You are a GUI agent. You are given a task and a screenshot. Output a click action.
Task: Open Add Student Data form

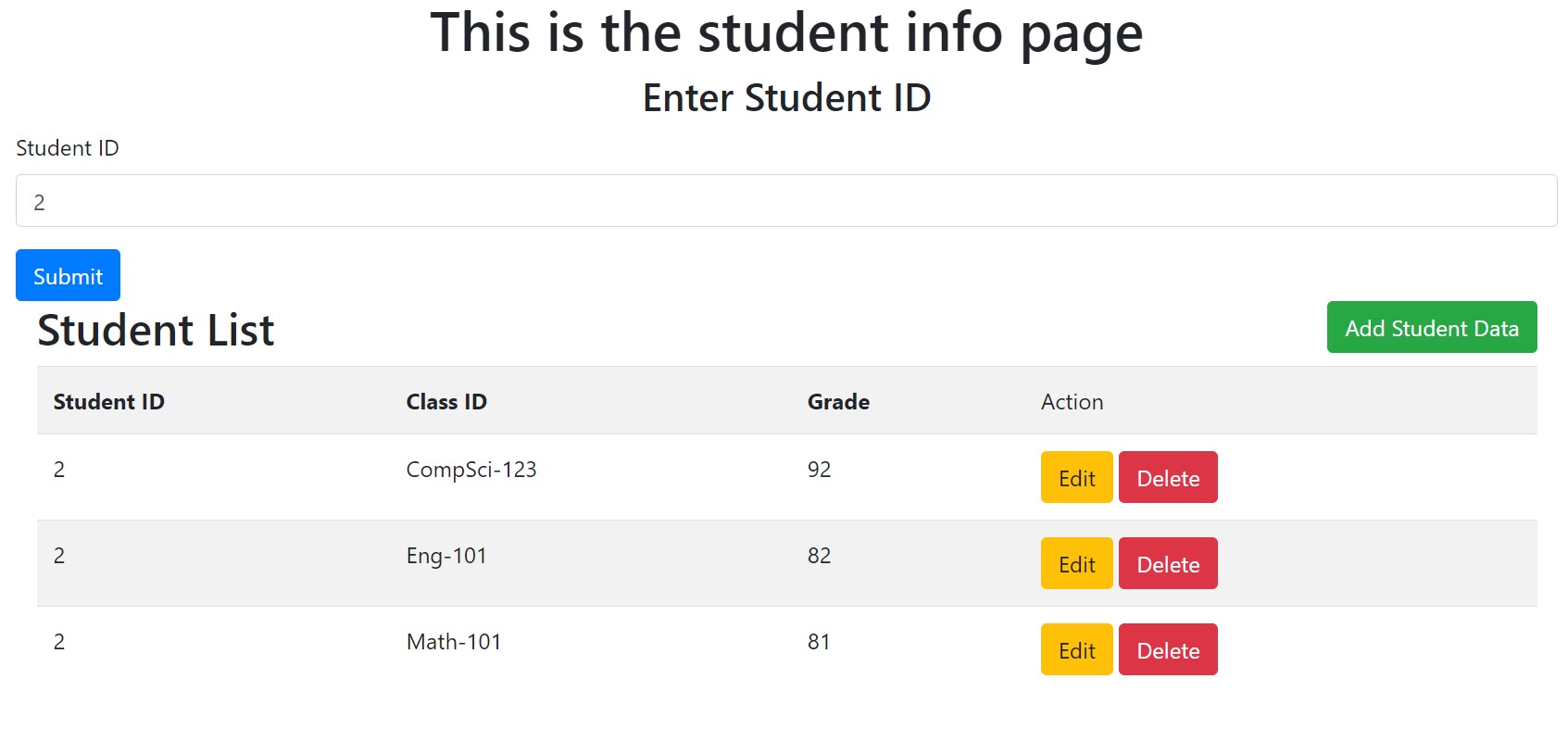click(1432, 327)
